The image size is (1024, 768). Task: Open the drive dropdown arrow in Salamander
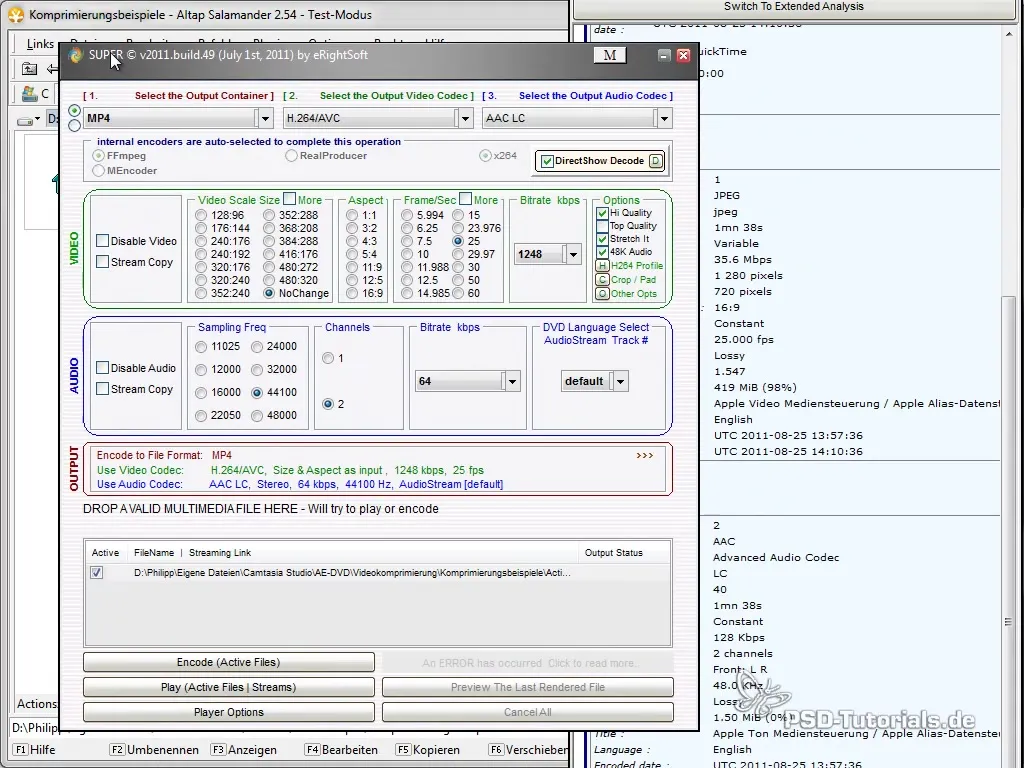tap(37, 120)
